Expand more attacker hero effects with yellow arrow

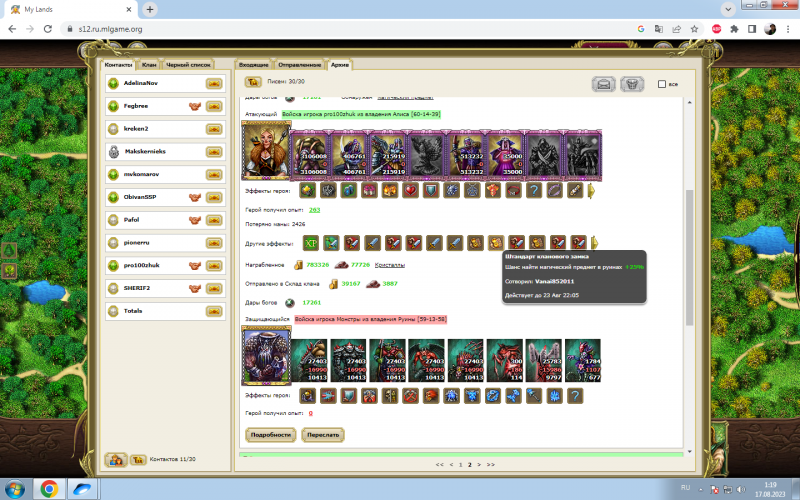pos(592,191)
